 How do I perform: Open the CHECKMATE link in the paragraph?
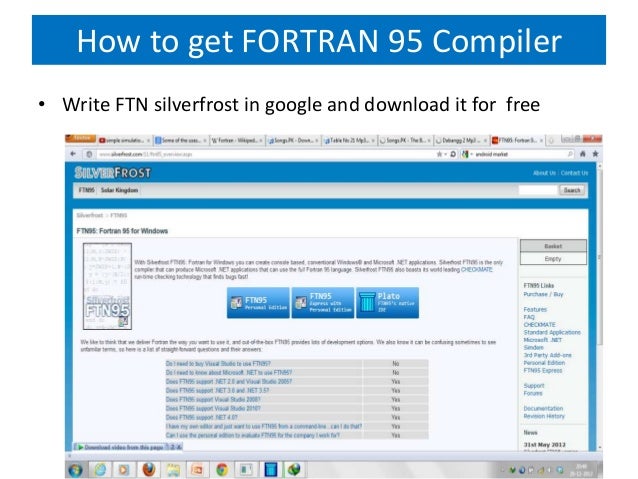[476, 269]
